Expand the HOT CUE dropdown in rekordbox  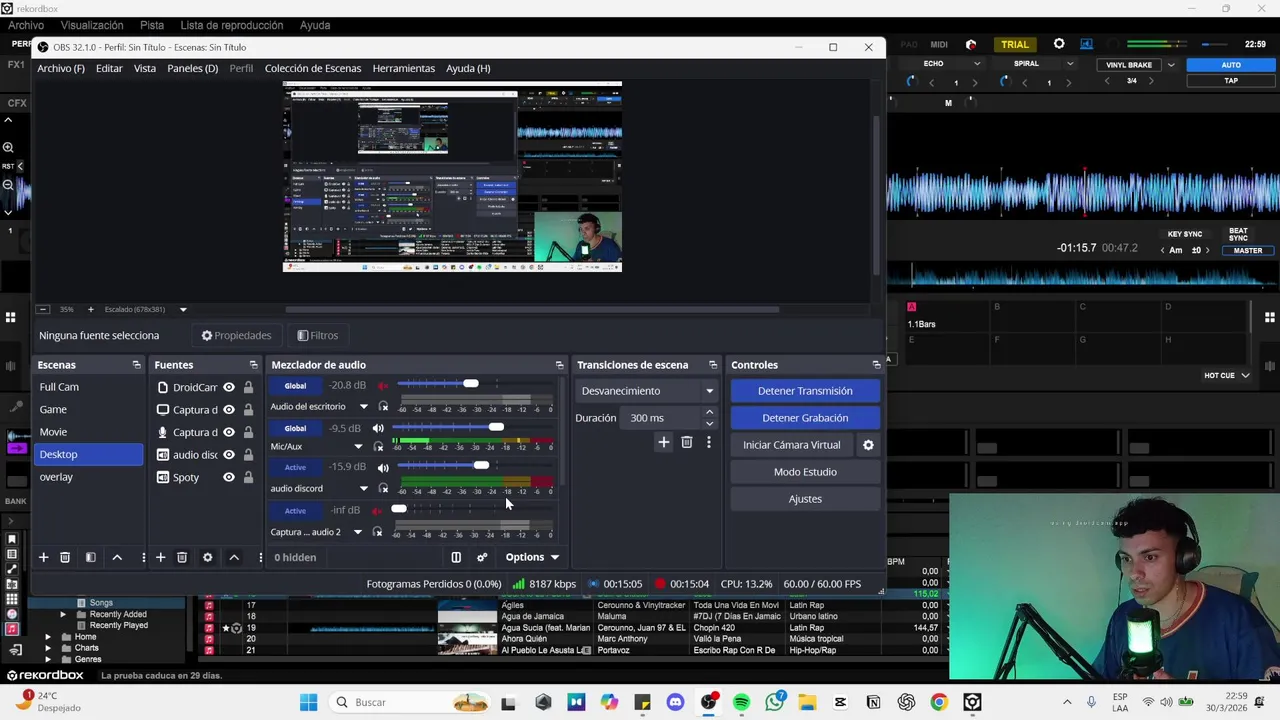[1245, 375]
